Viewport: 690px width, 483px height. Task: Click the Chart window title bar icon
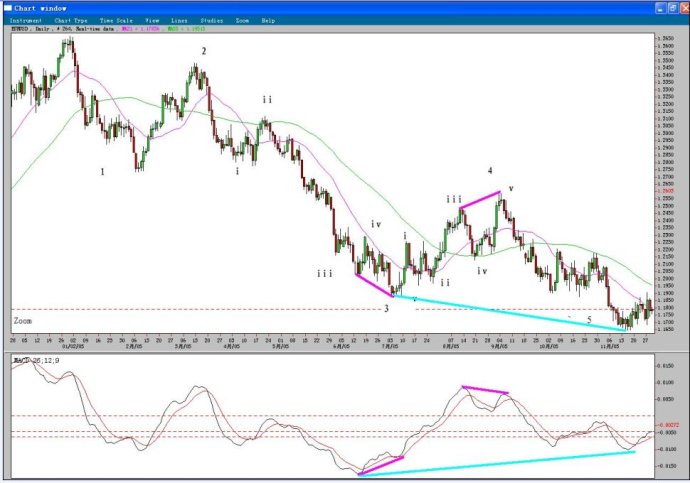pos(7,7)
